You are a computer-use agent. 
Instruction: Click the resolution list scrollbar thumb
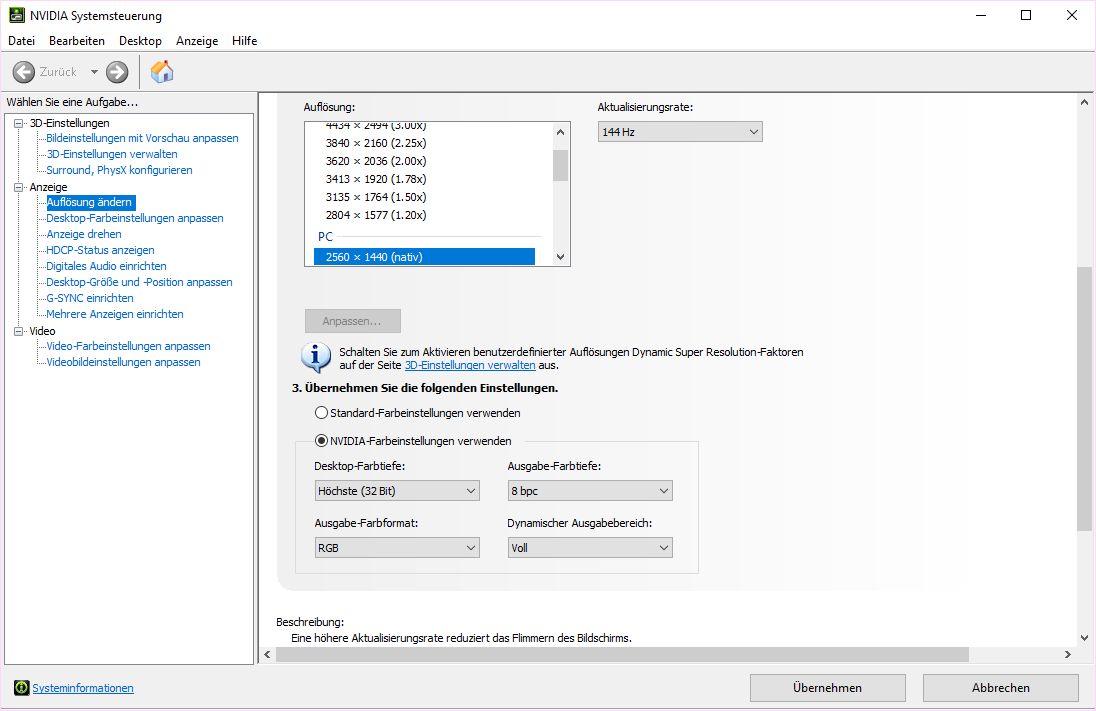560,165
